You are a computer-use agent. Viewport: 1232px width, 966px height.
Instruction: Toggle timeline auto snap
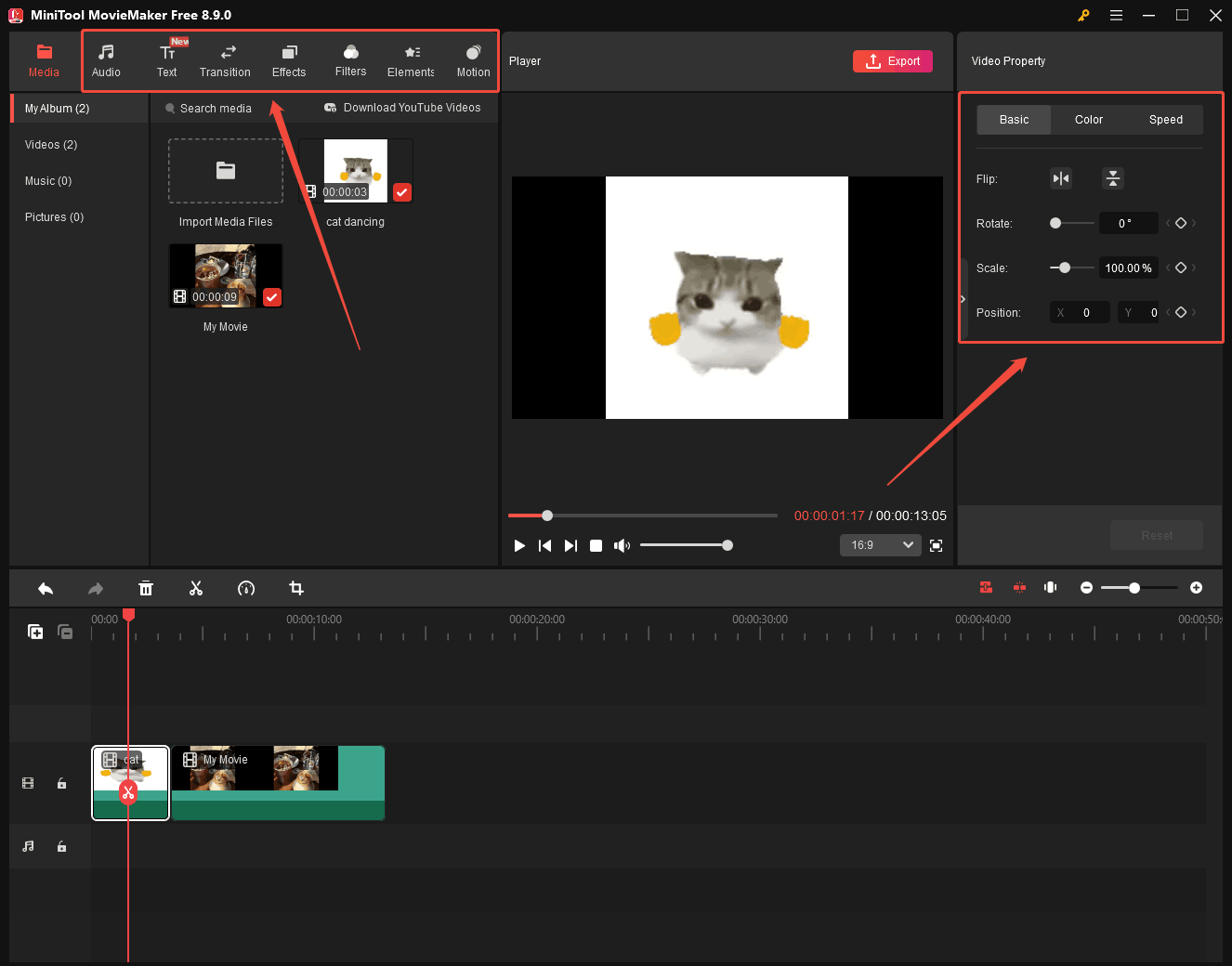pyautogui.click(x=986, y=587)
